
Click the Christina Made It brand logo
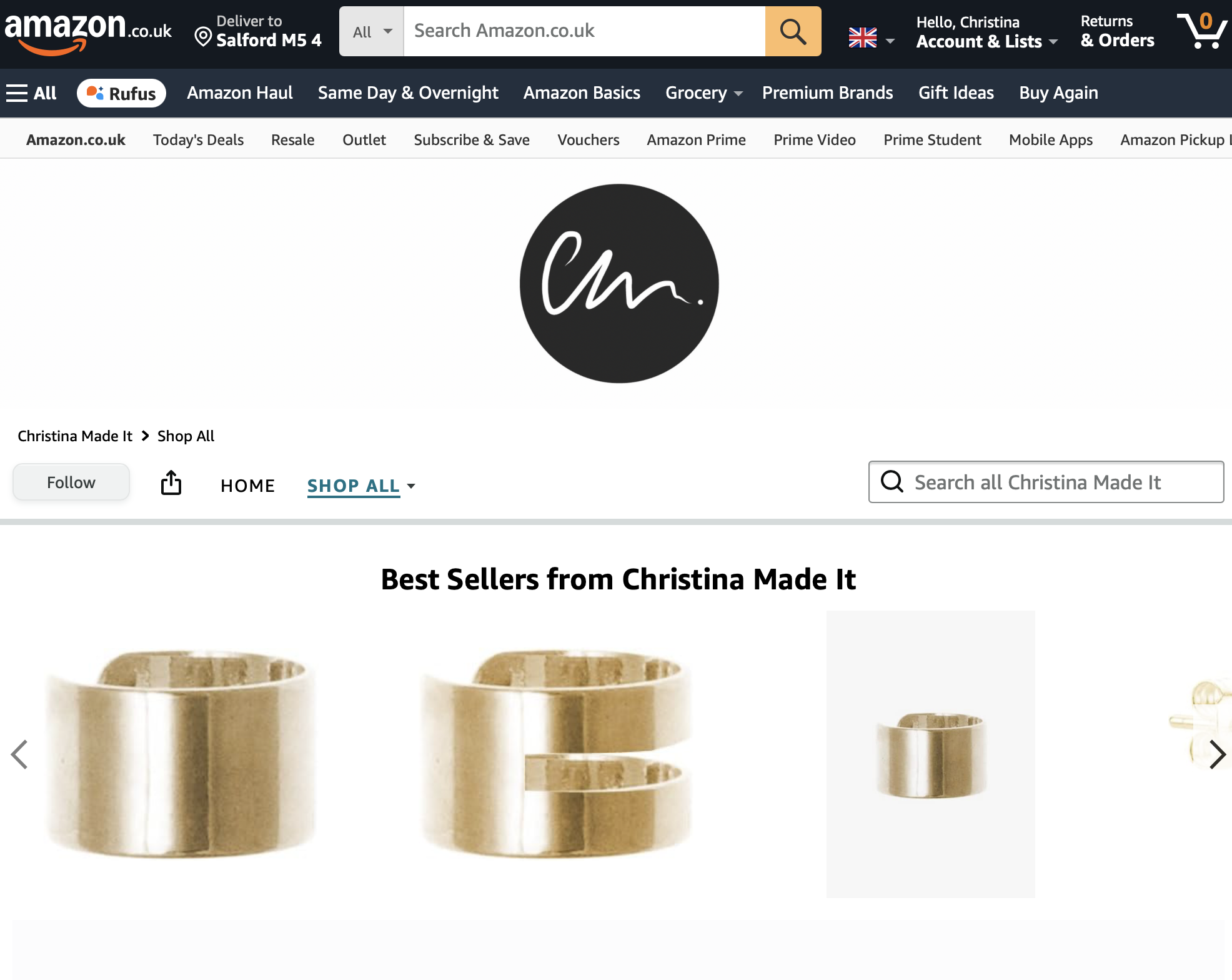[x=619, y=284]
